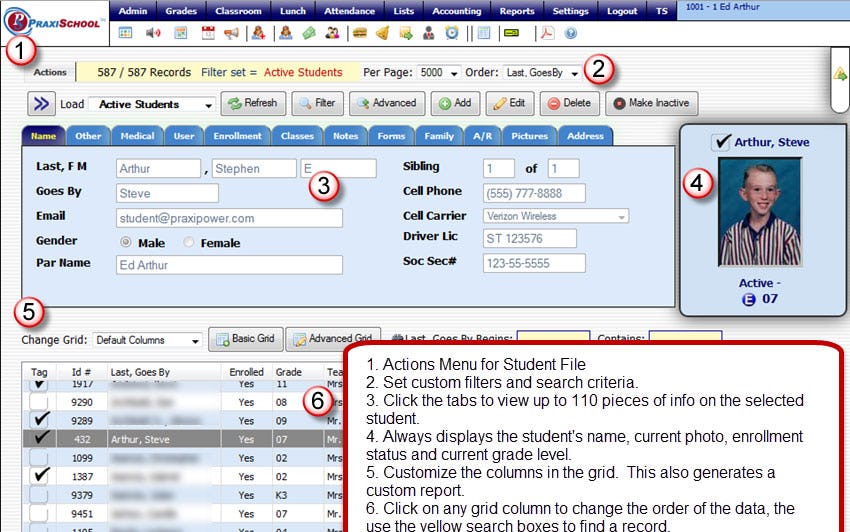Click the hamburger lunch icon

[x=359, y=33]
